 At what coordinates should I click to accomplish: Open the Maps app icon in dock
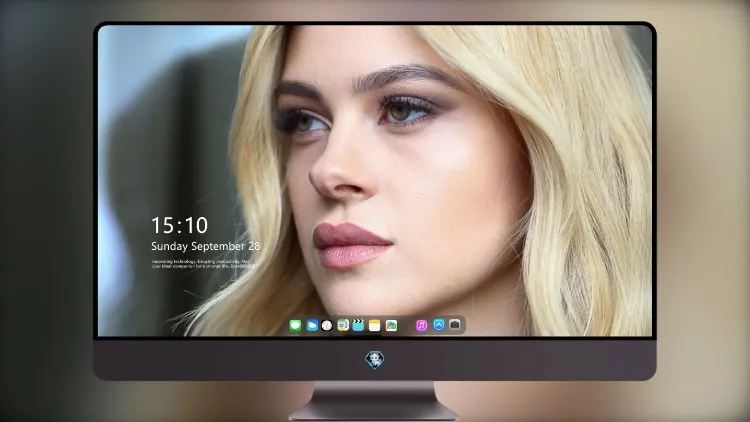coord(343,325)
